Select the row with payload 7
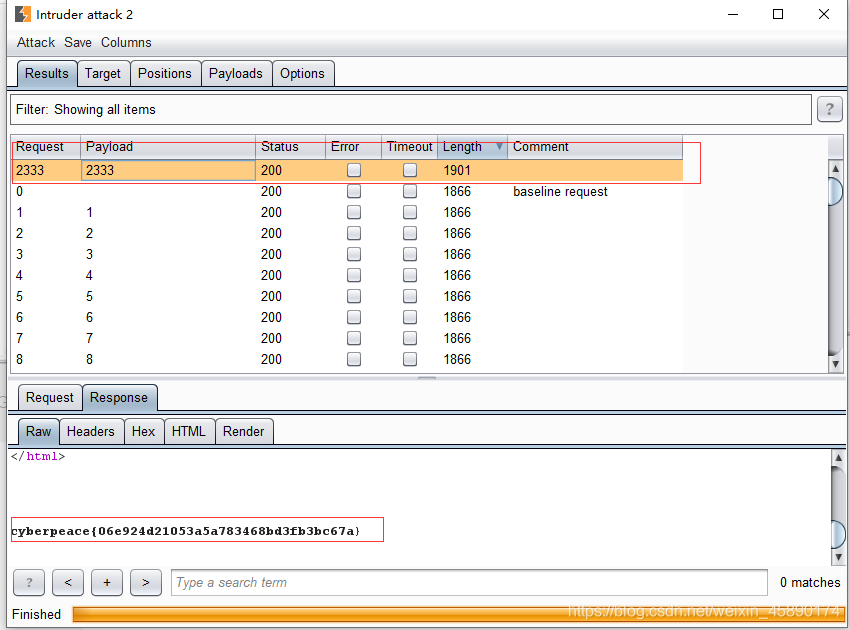The width and height of the screenshot is (850, 630). point(347,338)
